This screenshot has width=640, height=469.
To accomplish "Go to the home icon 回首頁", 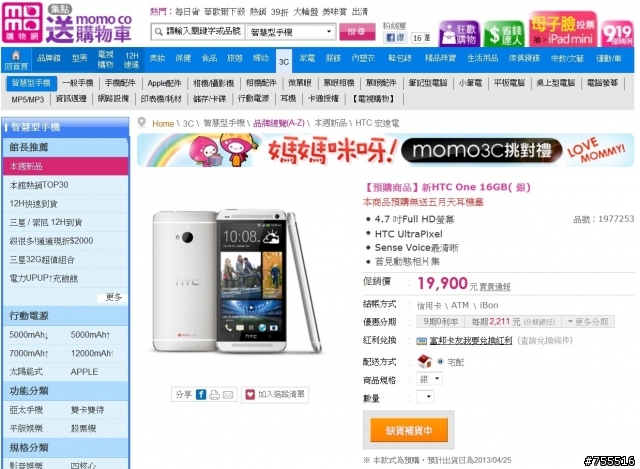I will (16, 60).
